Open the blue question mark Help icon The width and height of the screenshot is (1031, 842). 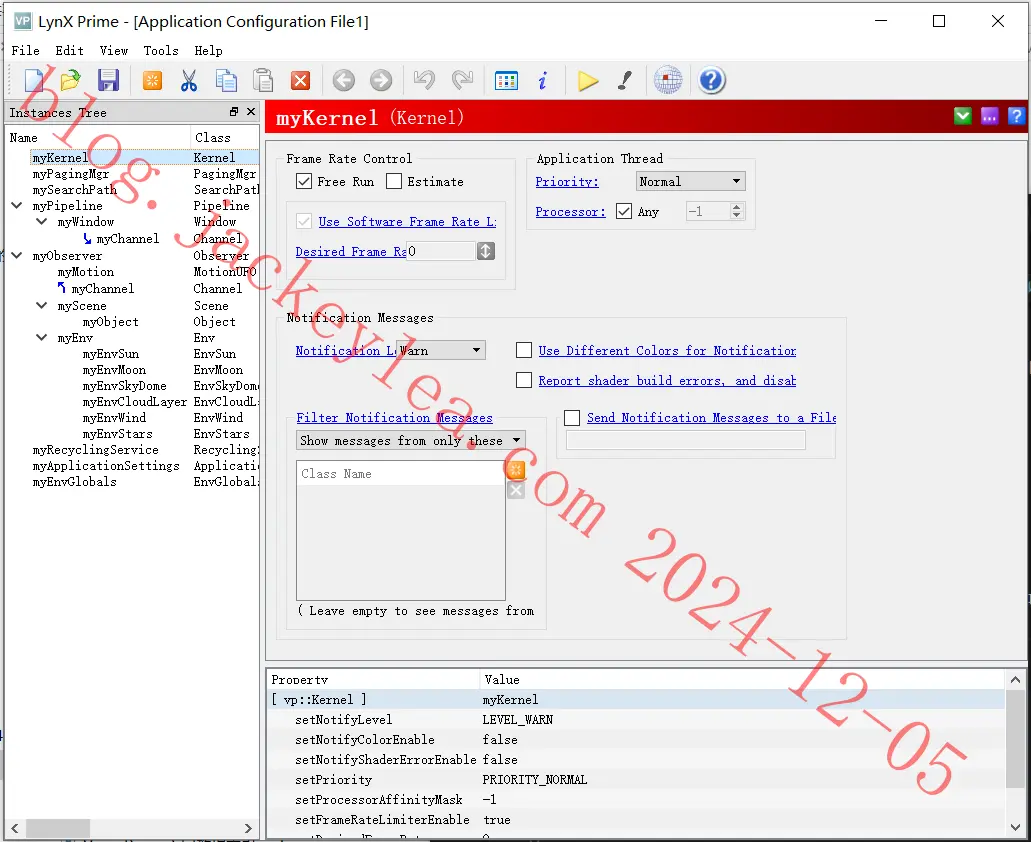pos(711,80)
